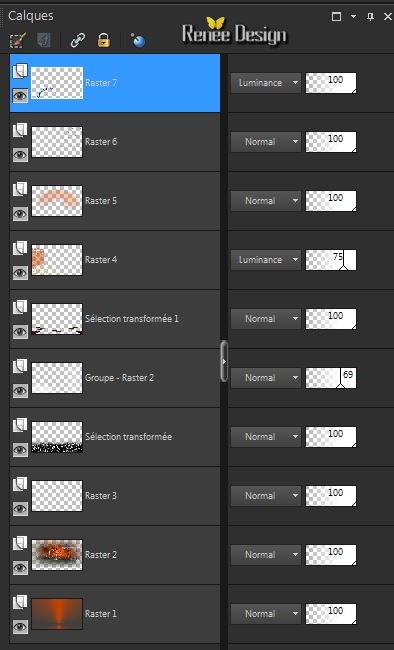The image size is (394, 650).
Task: Open blend mode dropdown of Raster 7
Action: [x=265, y=83]
